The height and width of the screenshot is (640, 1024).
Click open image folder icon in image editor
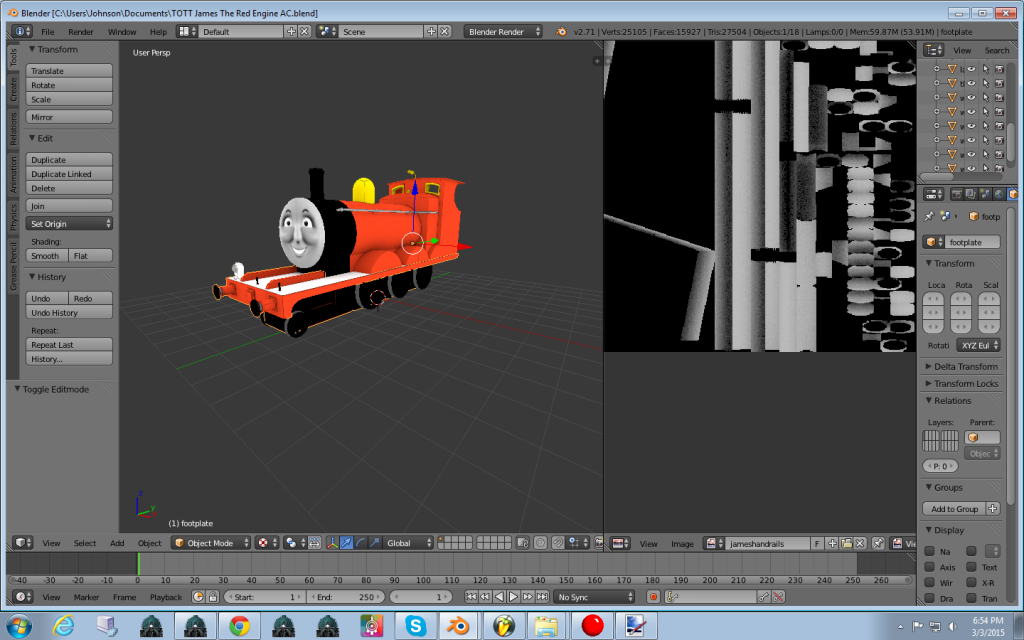(x=846, y=543)
